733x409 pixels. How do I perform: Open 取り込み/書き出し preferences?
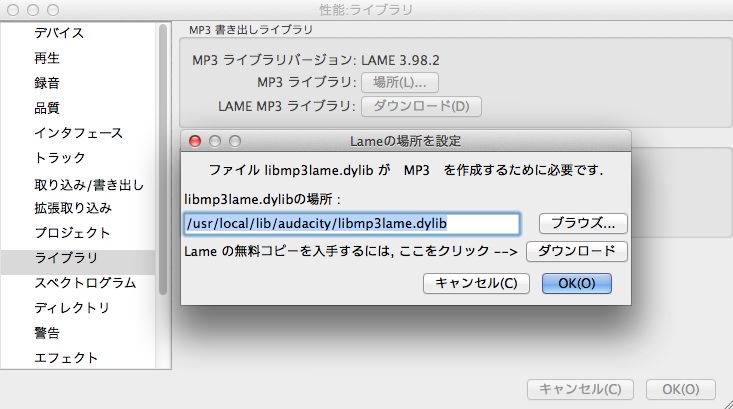[89, 185]
